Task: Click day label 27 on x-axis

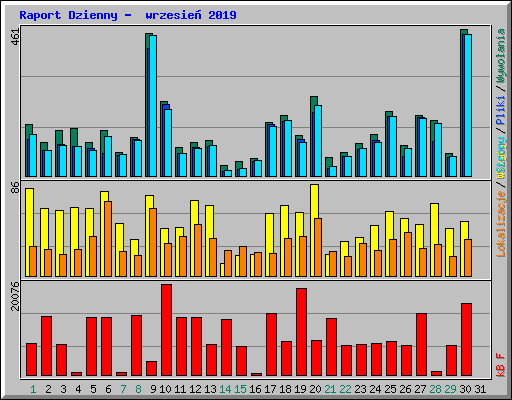Action: click(420, 389)
